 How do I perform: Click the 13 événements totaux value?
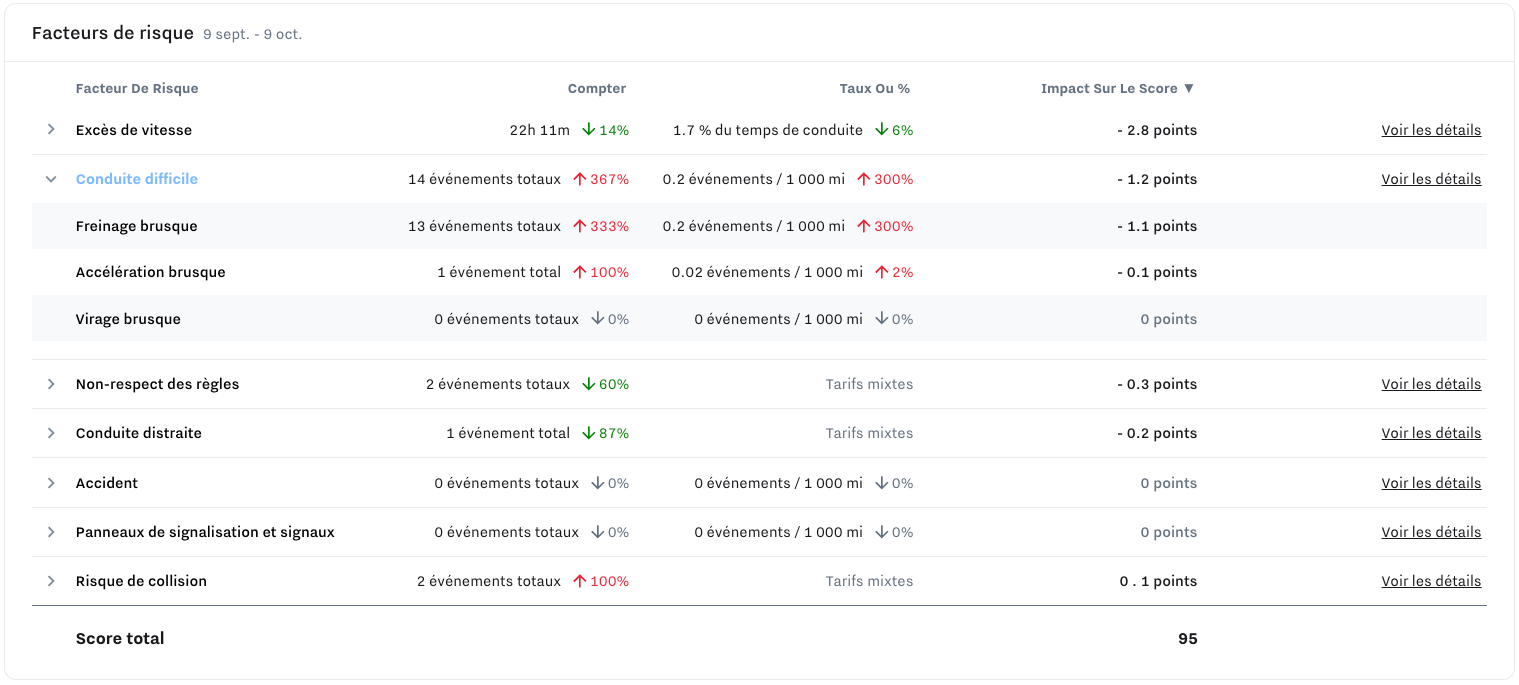[484, 226]
